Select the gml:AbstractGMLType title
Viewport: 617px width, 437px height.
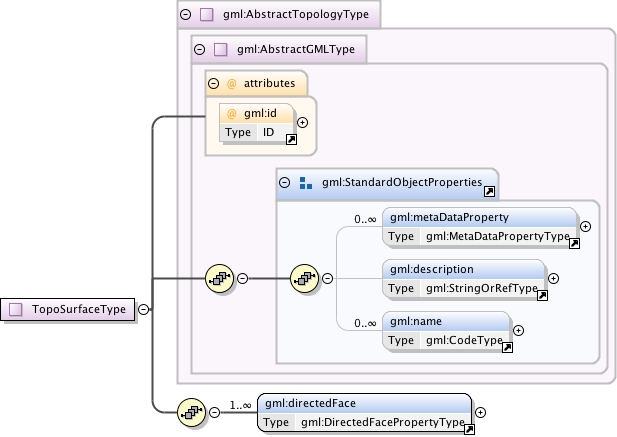(296, 50)
